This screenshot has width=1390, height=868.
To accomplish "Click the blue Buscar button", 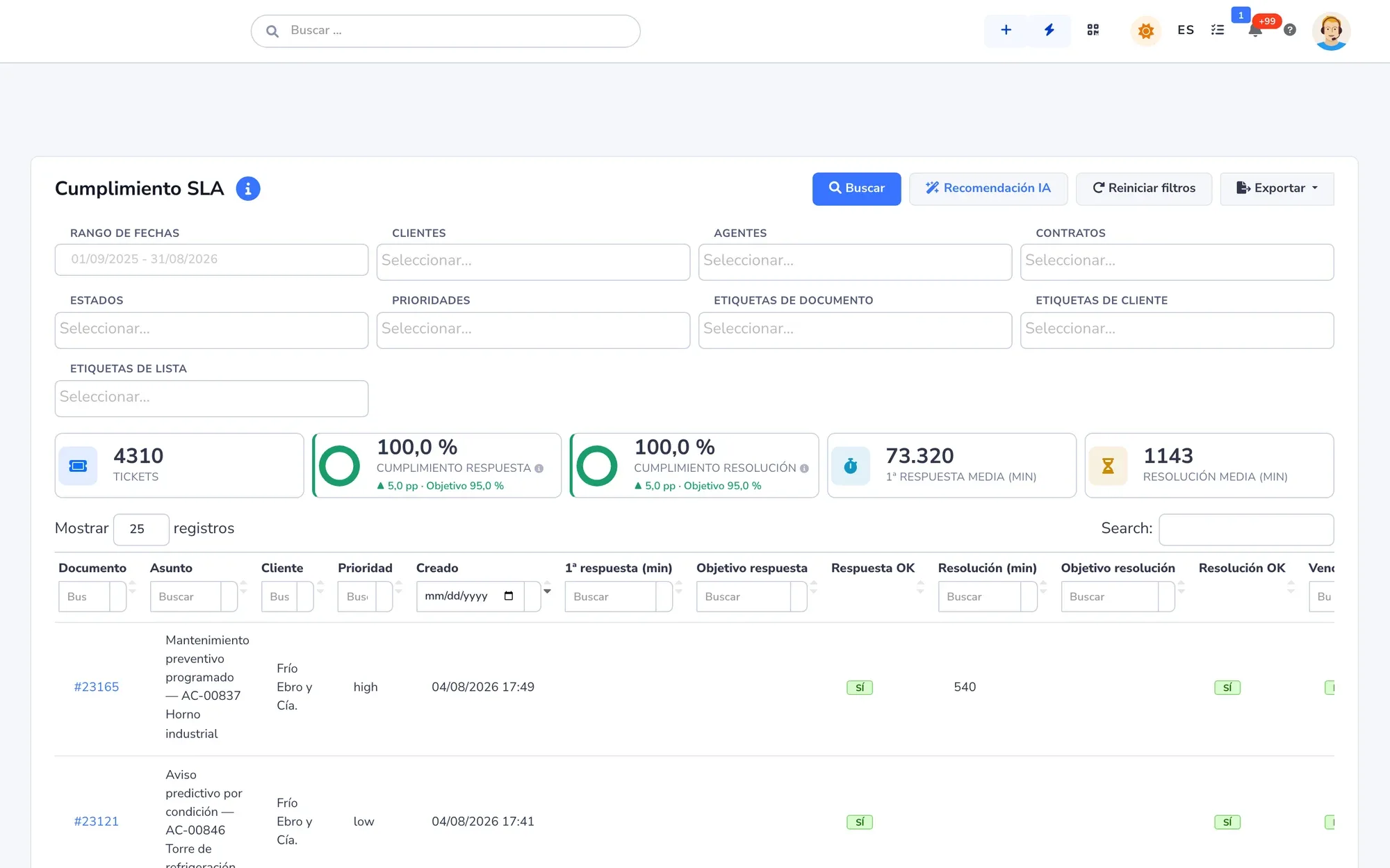I will (x=856, y=188).
